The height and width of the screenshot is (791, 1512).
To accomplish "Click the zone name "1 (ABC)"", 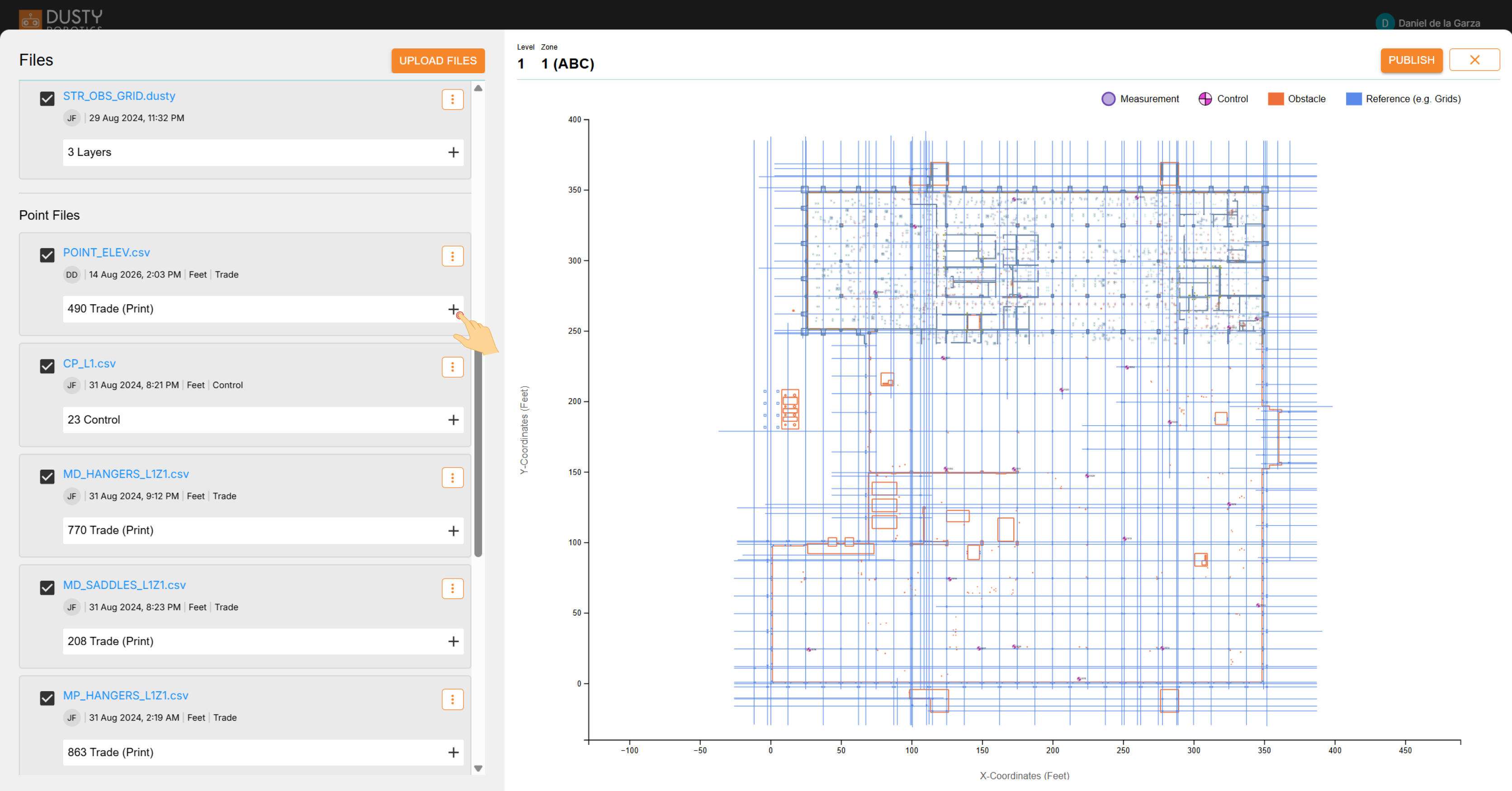I will (x=567, y=63).
